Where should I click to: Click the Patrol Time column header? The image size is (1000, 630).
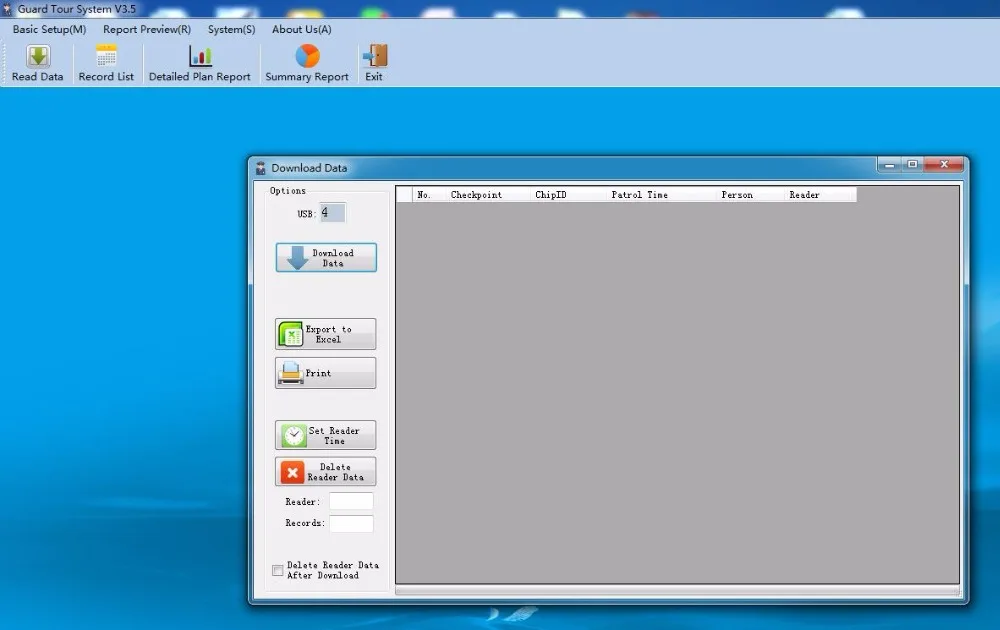click(661, 194)
